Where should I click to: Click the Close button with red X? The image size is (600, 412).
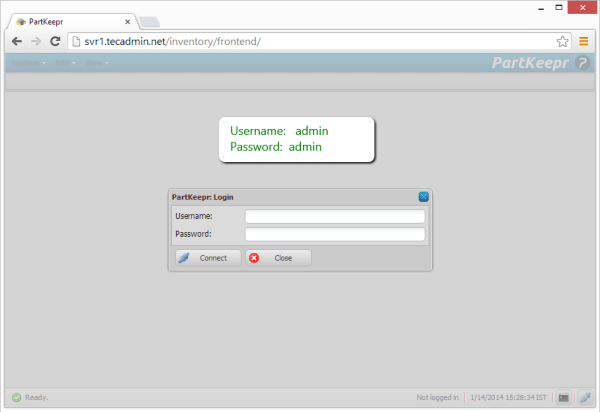(x=278, y=258)
